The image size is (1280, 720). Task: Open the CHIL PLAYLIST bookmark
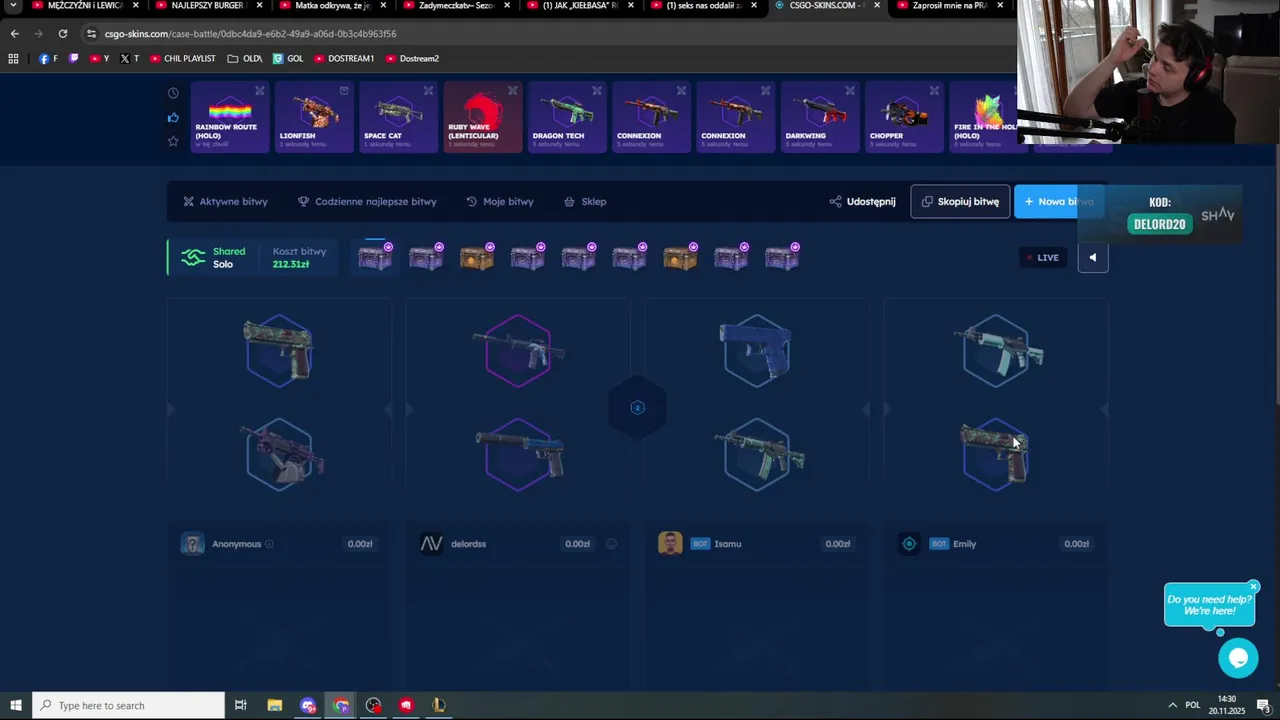183,58
